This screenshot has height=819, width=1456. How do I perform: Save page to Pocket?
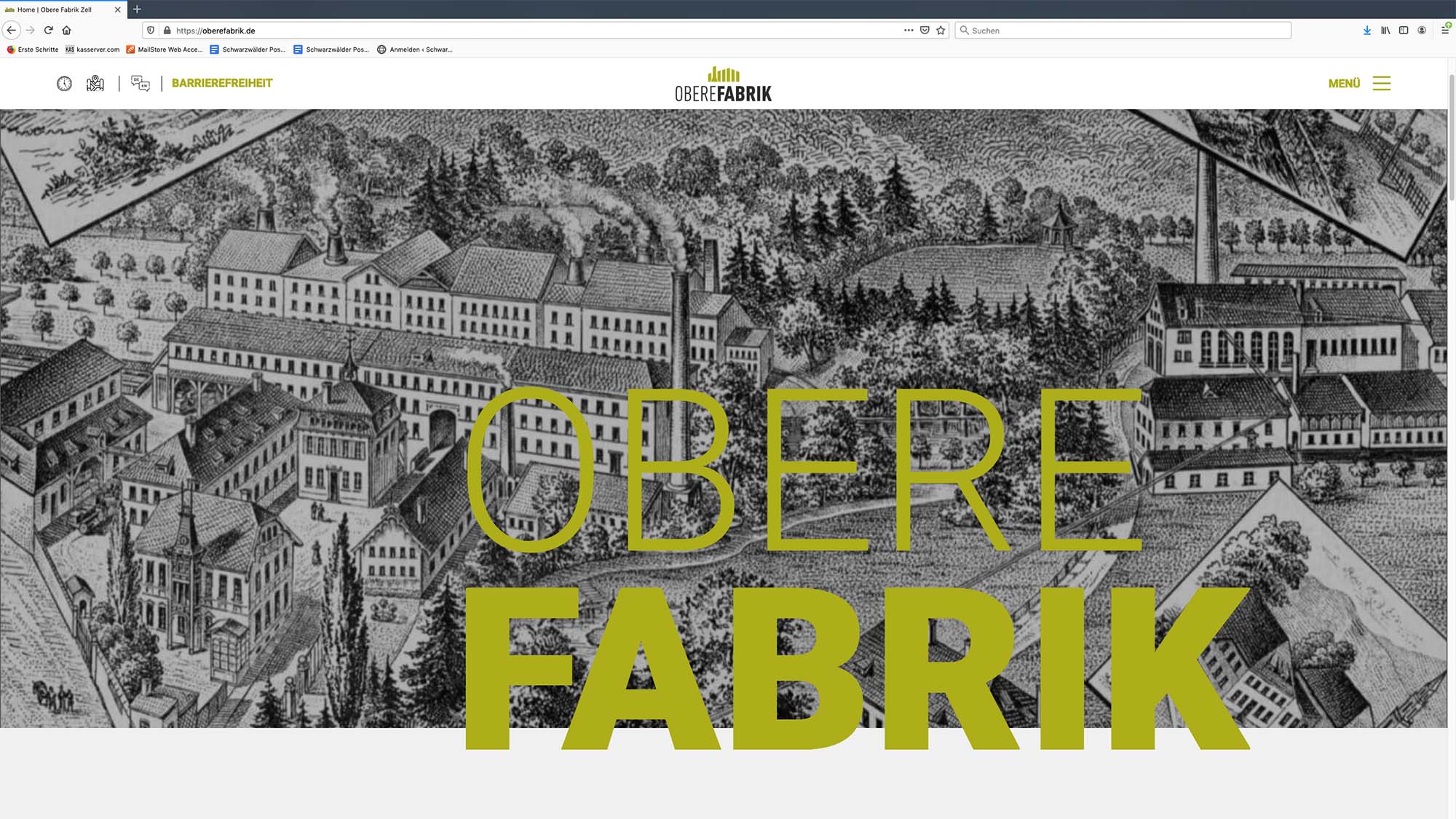click(x=925, y=31)
